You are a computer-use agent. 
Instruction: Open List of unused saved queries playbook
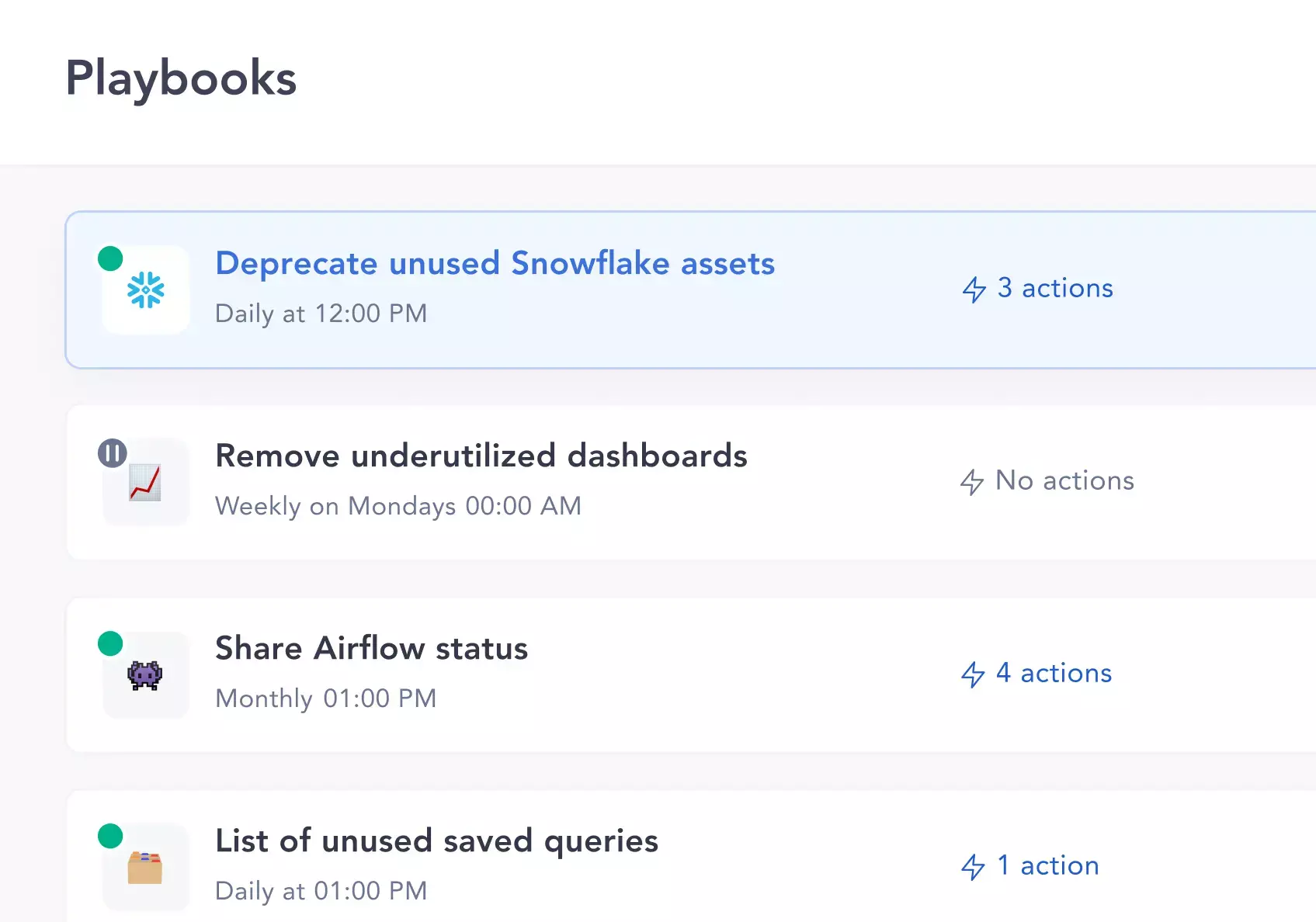[x=436, y=841]
